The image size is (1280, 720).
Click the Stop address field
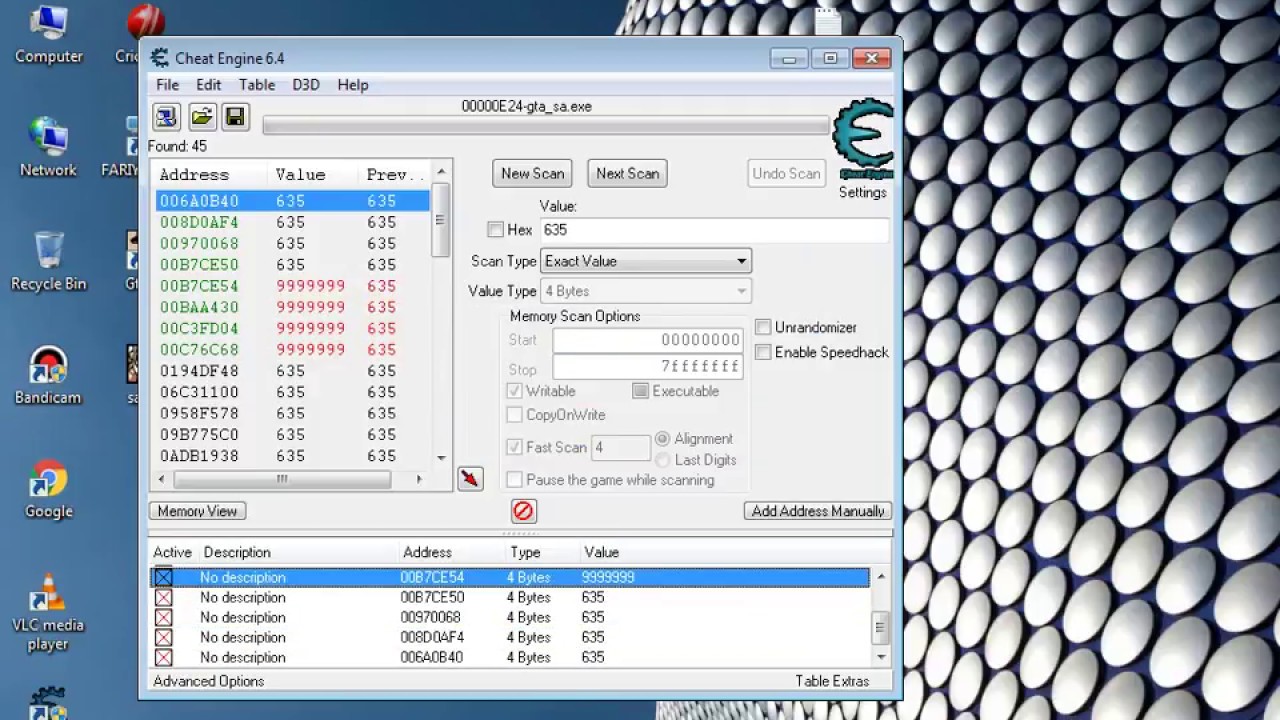click(x=648, y=367)
